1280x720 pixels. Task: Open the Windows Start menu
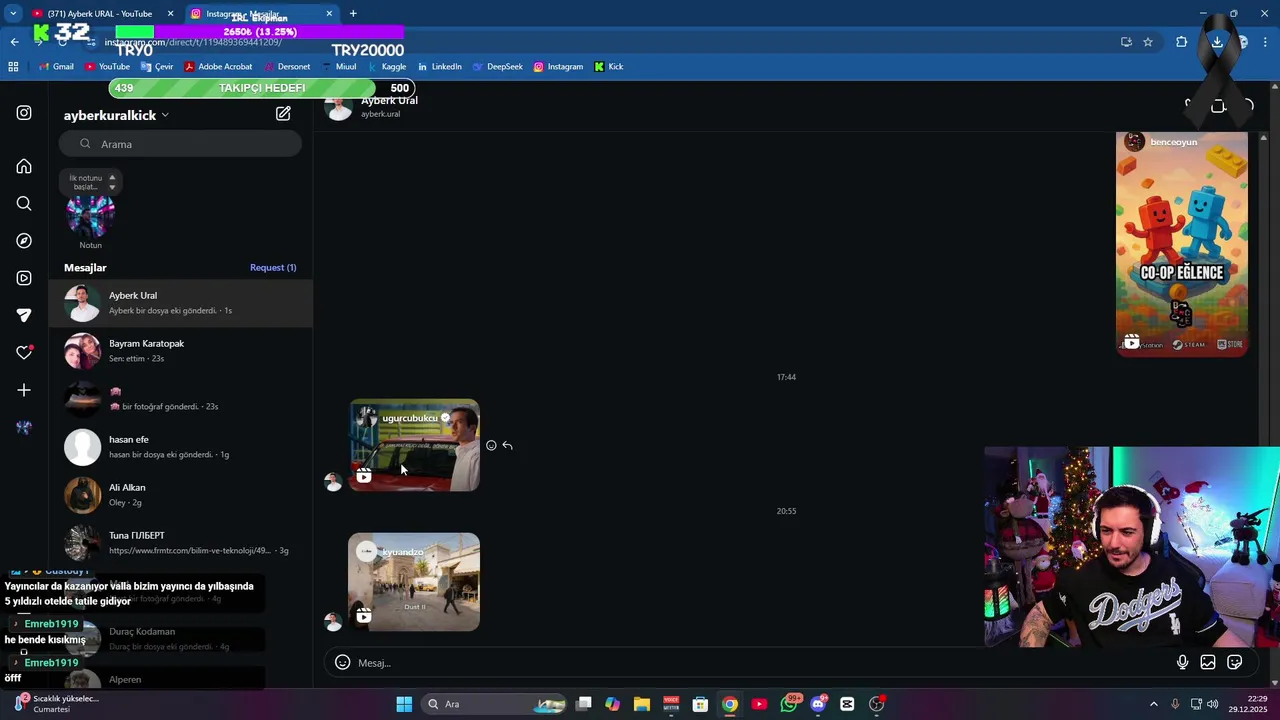(404, 704)
